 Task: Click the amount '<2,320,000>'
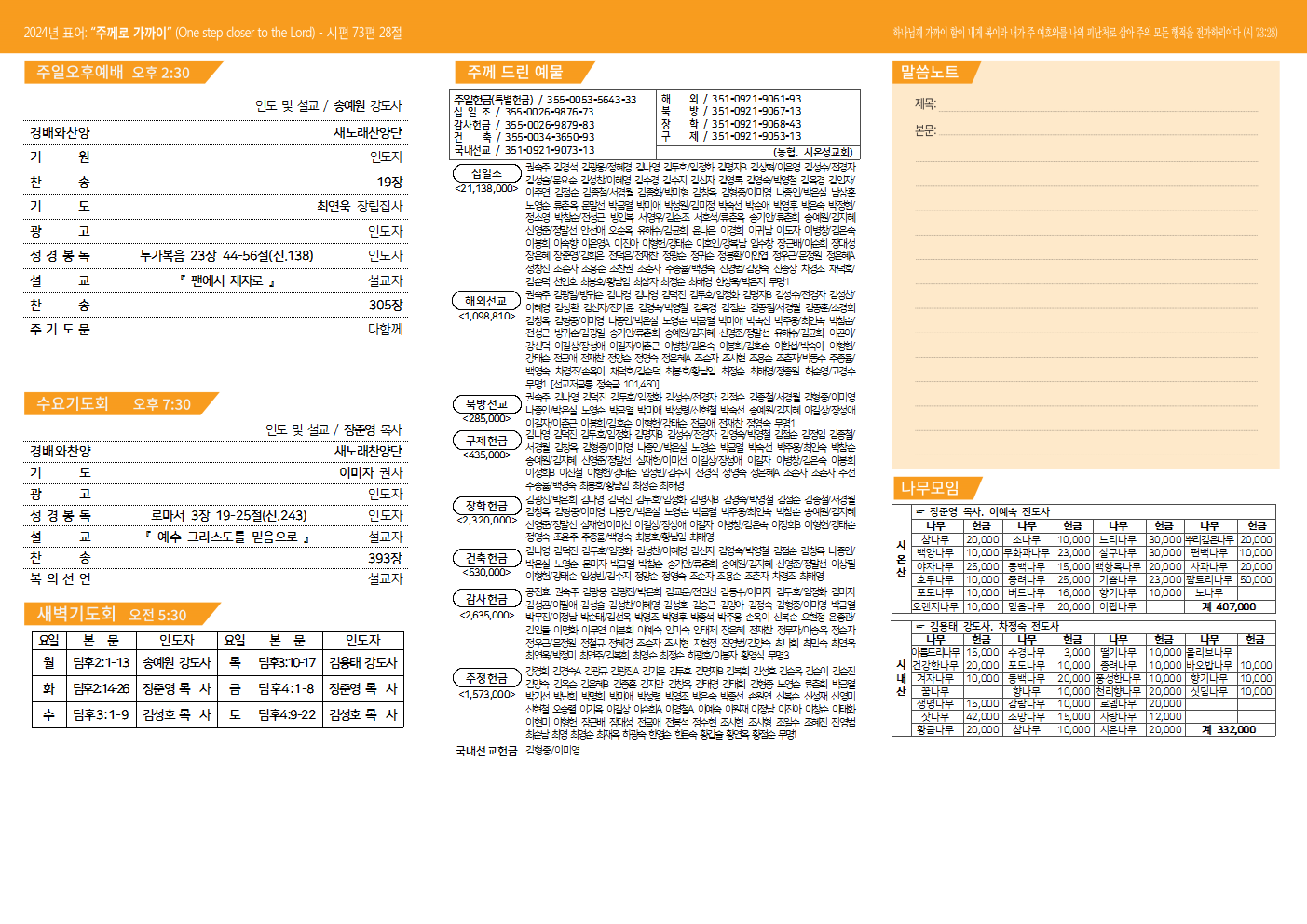pos(486,520)
